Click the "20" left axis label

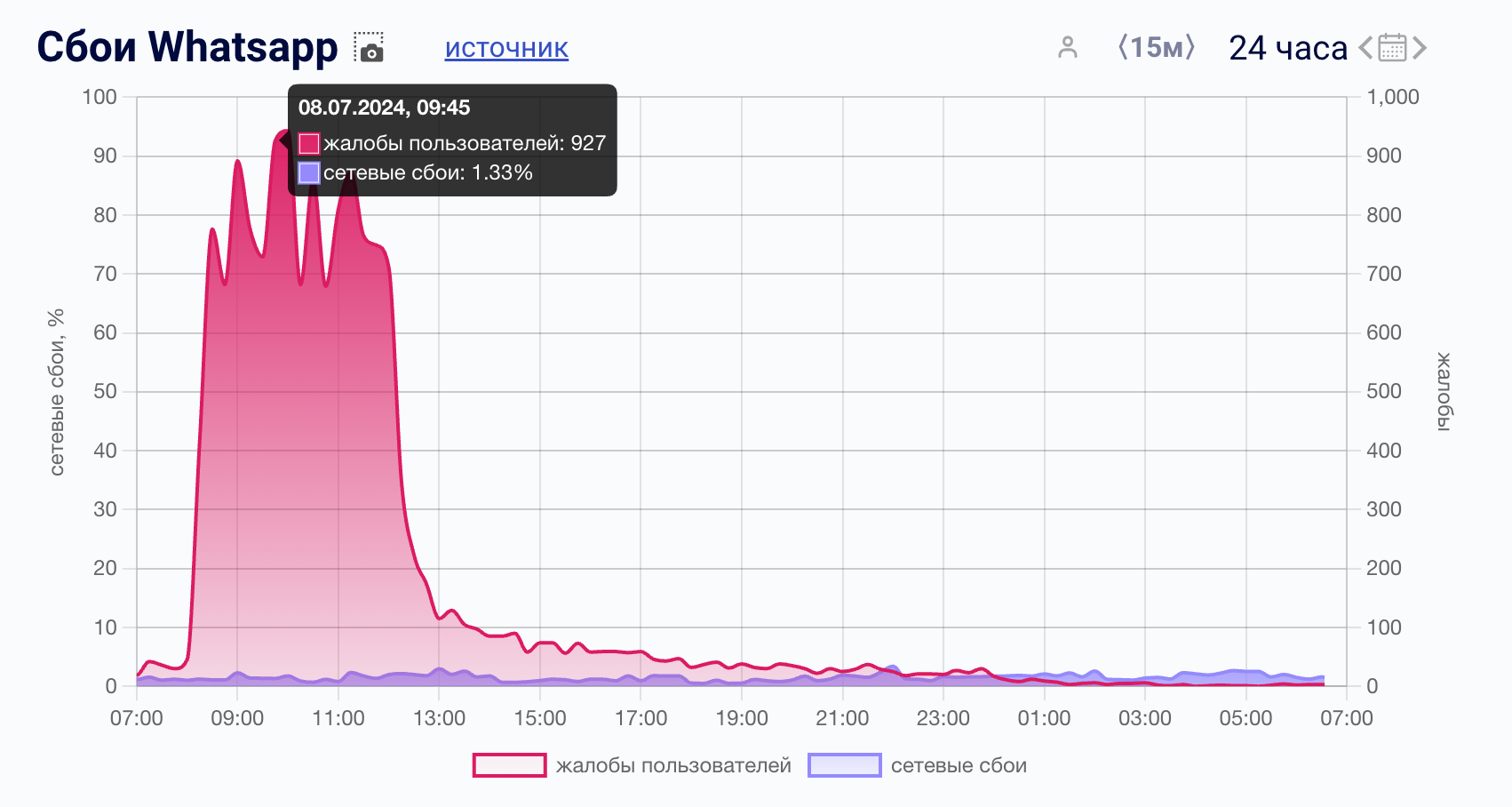[x=106, y=568]
